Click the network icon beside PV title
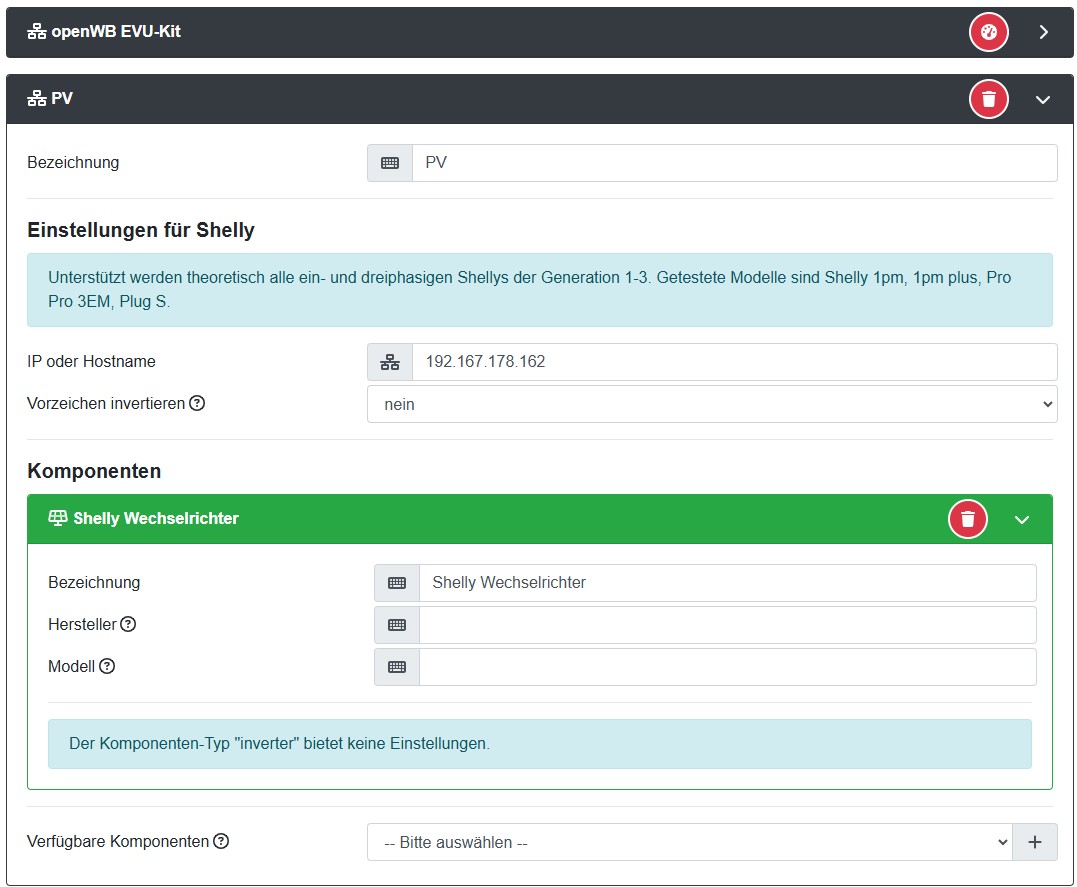The height and width of the screenshot is (887, 1077). tap(36, 99)
